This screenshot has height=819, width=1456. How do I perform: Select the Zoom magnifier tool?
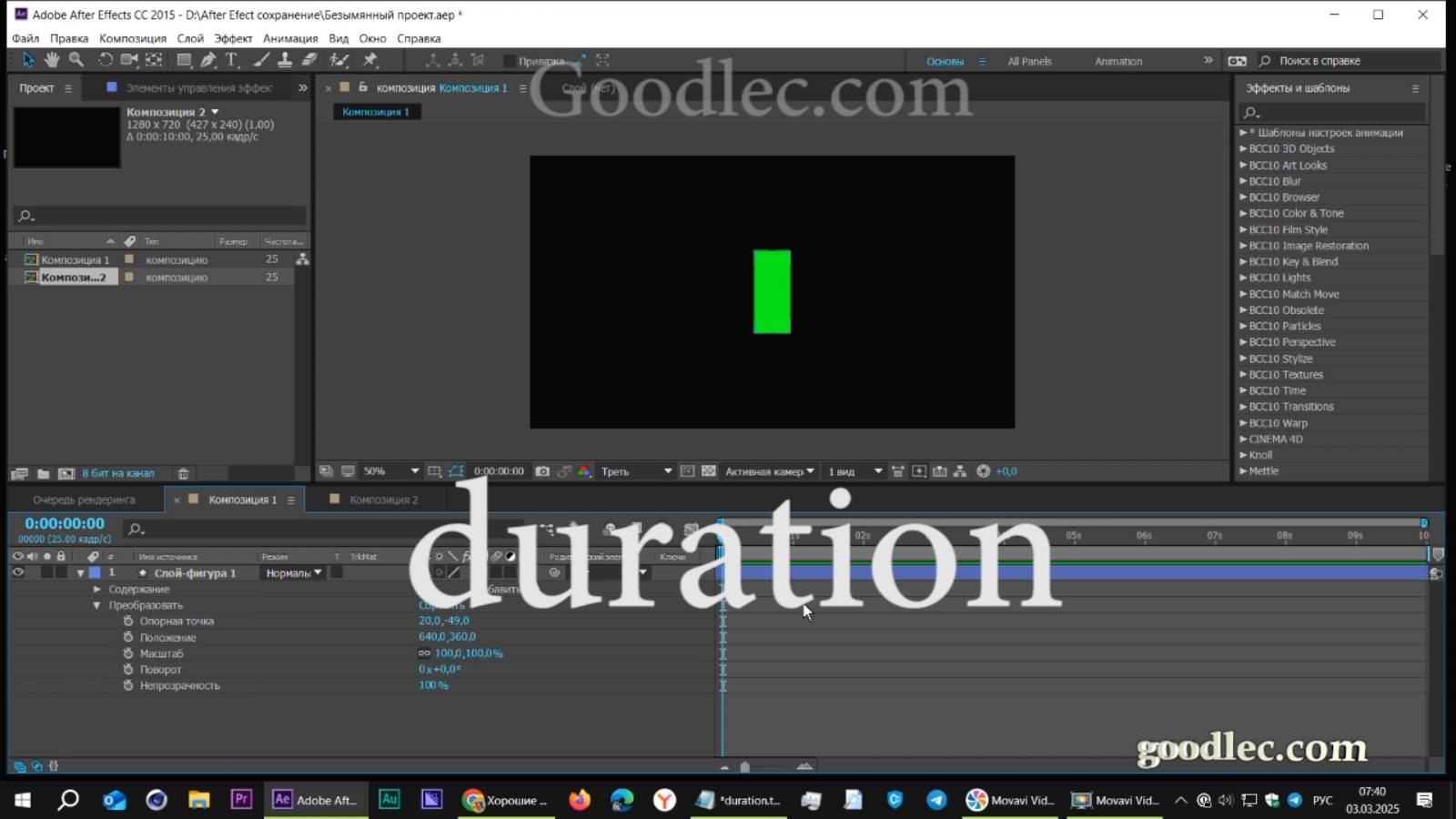76,60
